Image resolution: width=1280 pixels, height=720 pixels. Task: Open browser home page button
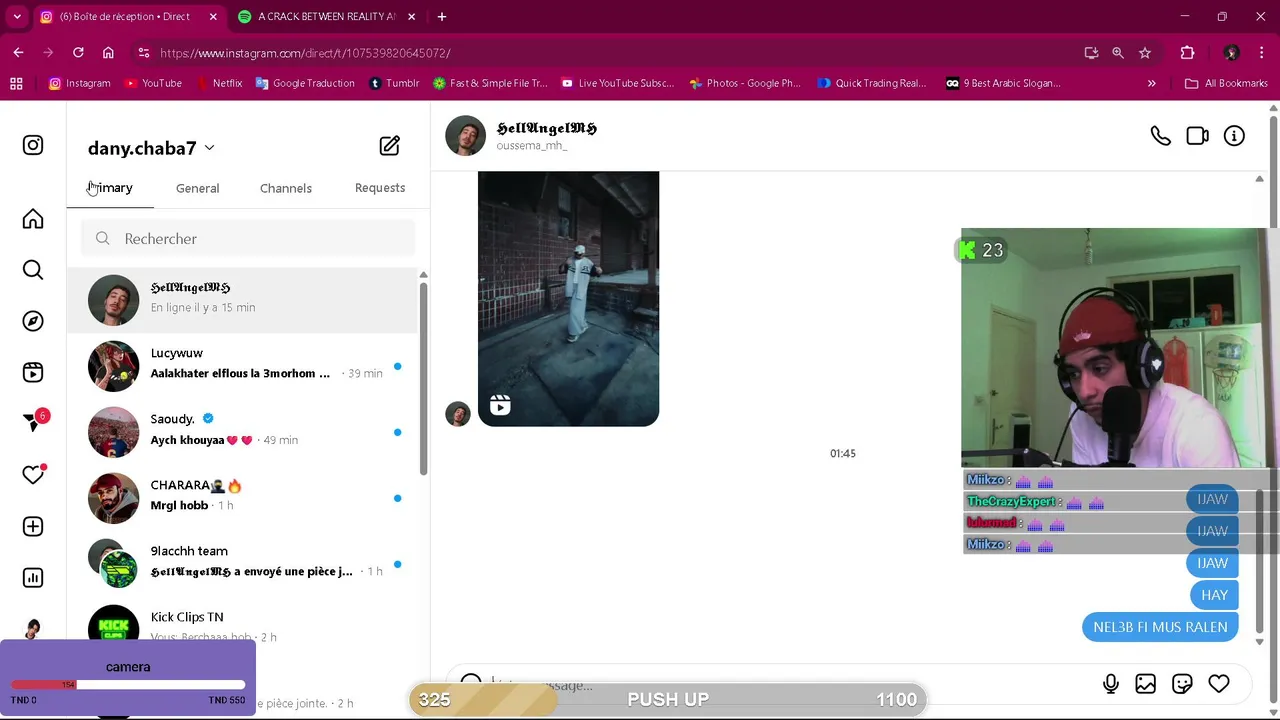[x=108, y=53]
